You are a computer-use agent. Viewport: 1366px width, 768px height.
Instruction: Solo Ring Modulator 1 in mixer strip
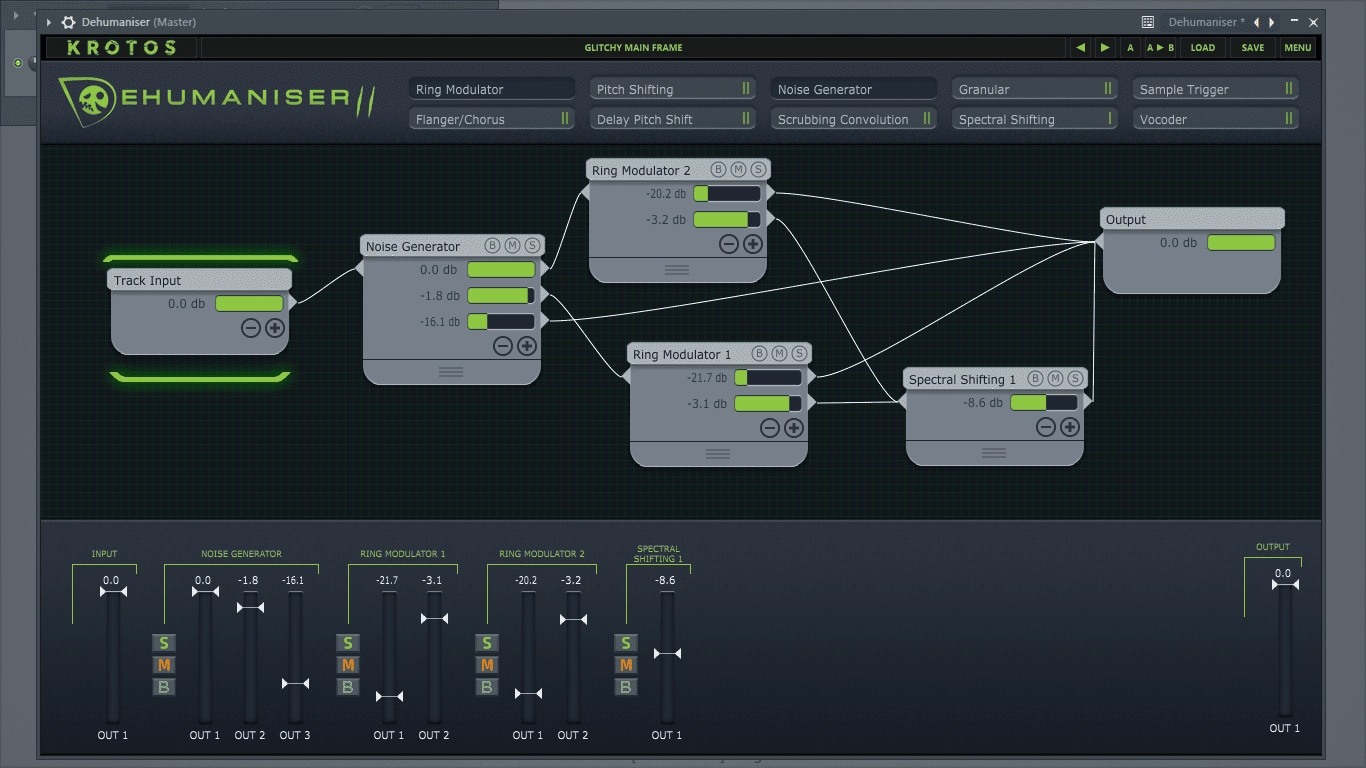(x=347, y=643)
